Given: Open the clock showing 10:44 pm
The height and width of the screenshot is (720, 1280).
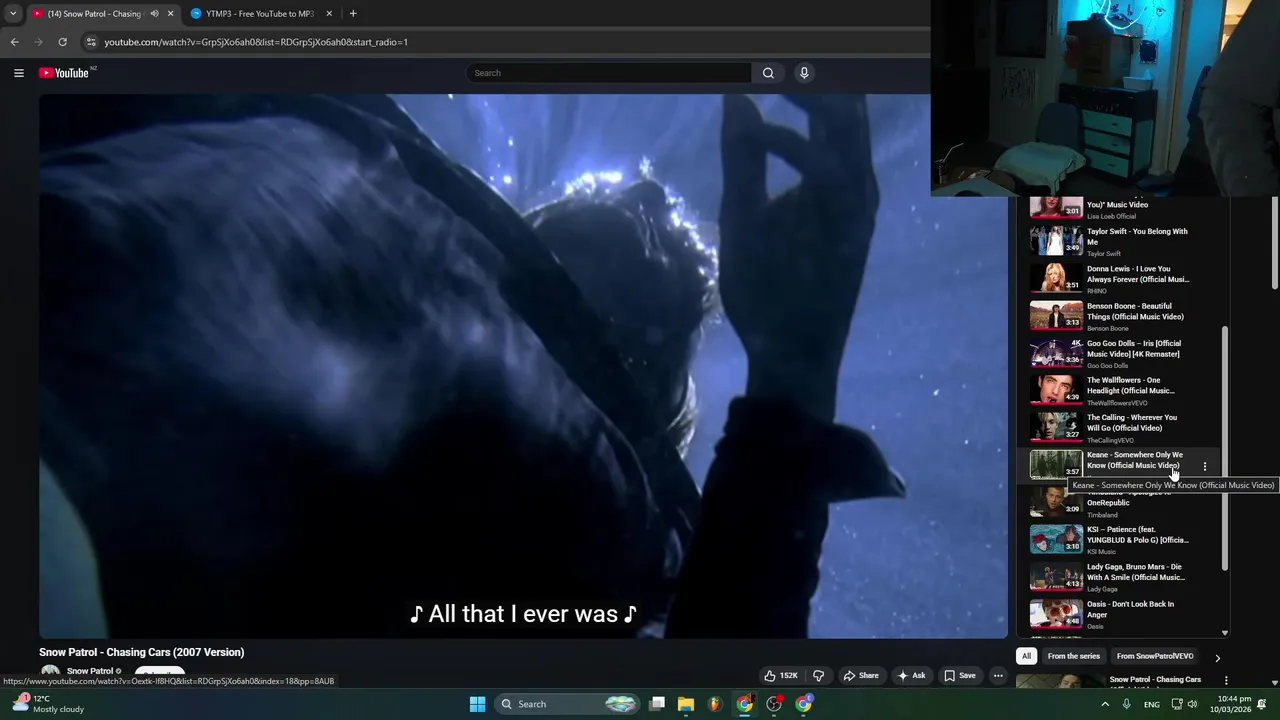Looking at the screenshot, I should coord(1231,704).
